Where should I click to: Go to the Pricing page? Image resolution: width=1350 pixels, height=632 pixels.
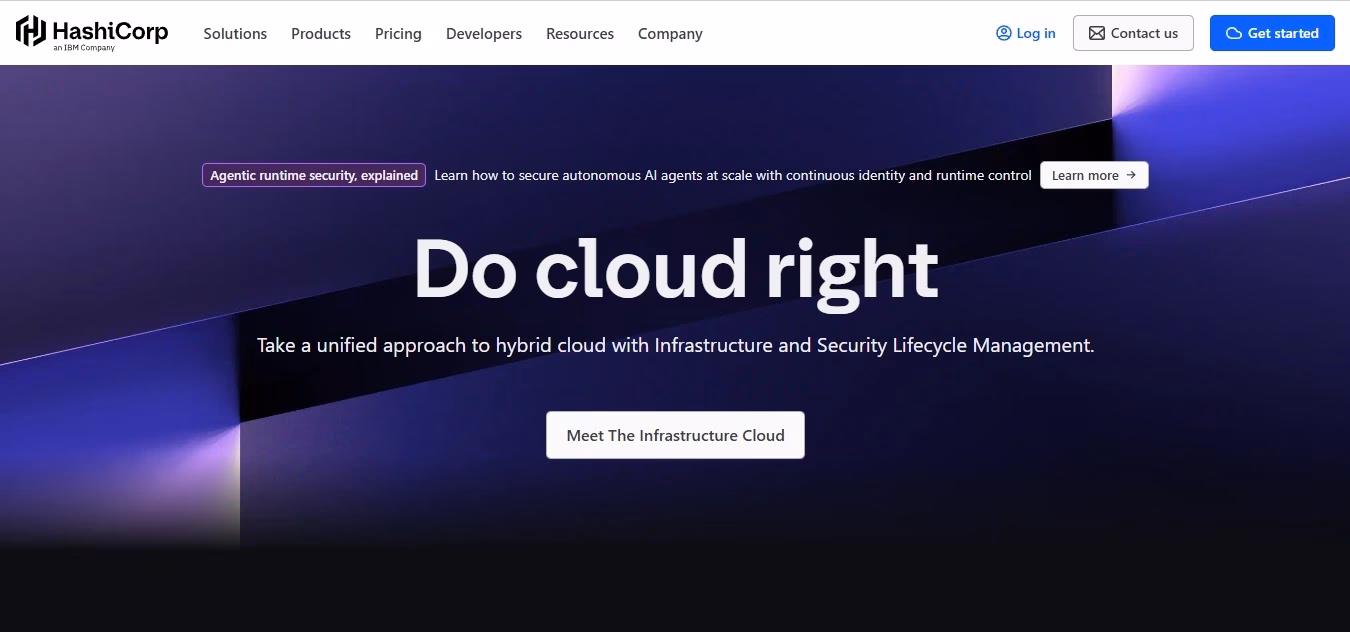point(398,33)
